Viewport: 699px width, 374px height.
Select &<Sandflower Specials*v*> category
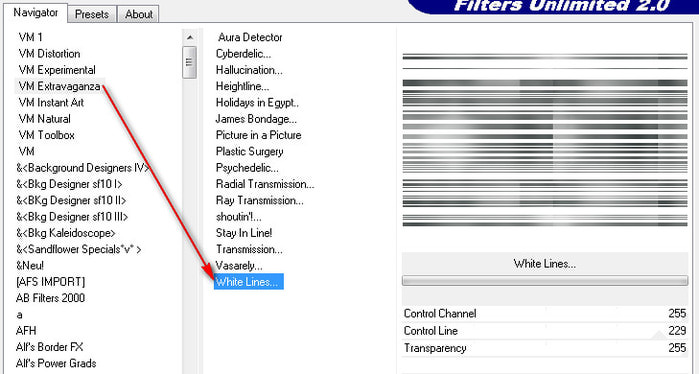coord(79,249)
